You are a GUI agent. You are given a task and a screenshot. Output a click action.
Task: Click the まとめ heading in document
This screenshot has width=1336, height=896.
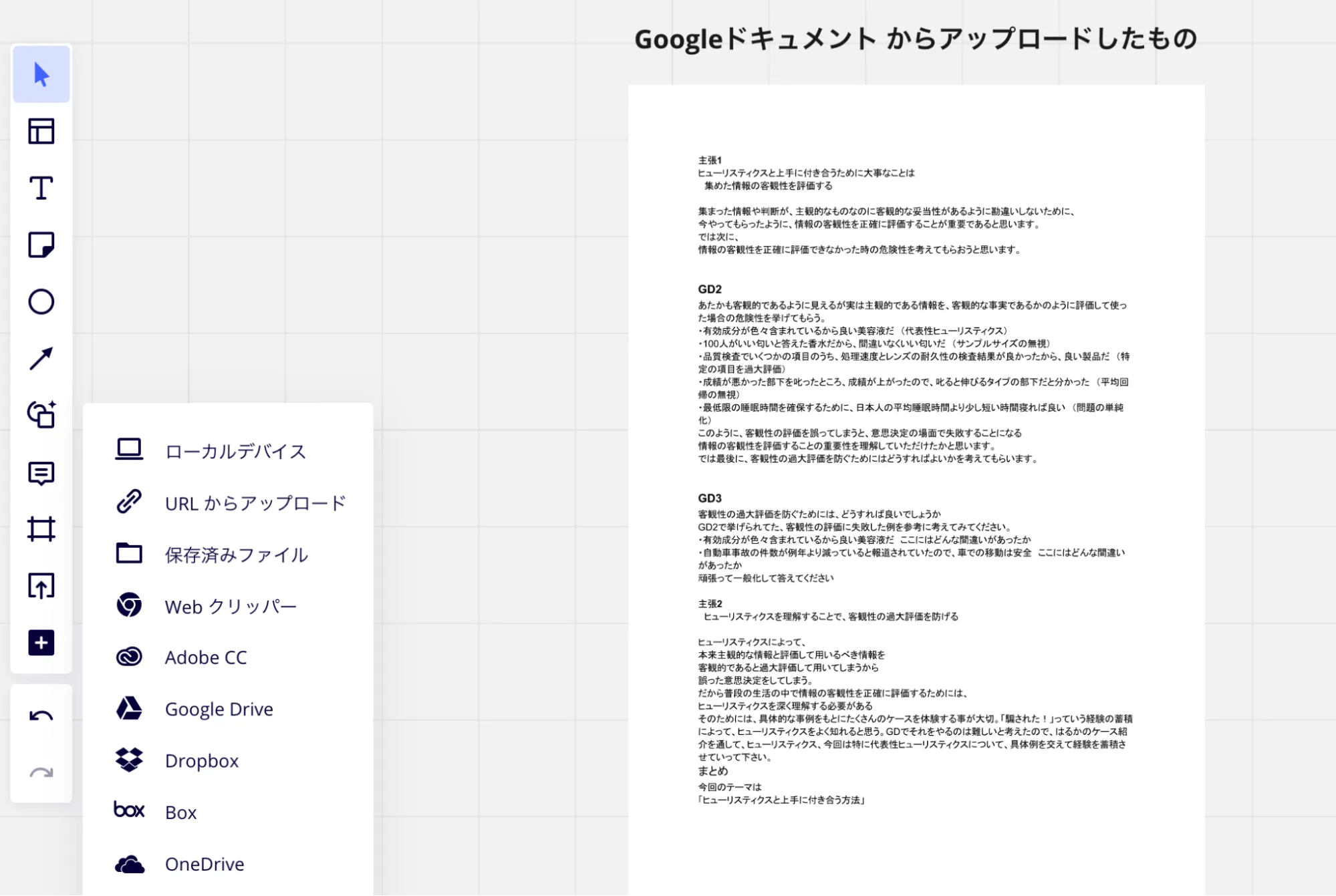pos(713,771)
